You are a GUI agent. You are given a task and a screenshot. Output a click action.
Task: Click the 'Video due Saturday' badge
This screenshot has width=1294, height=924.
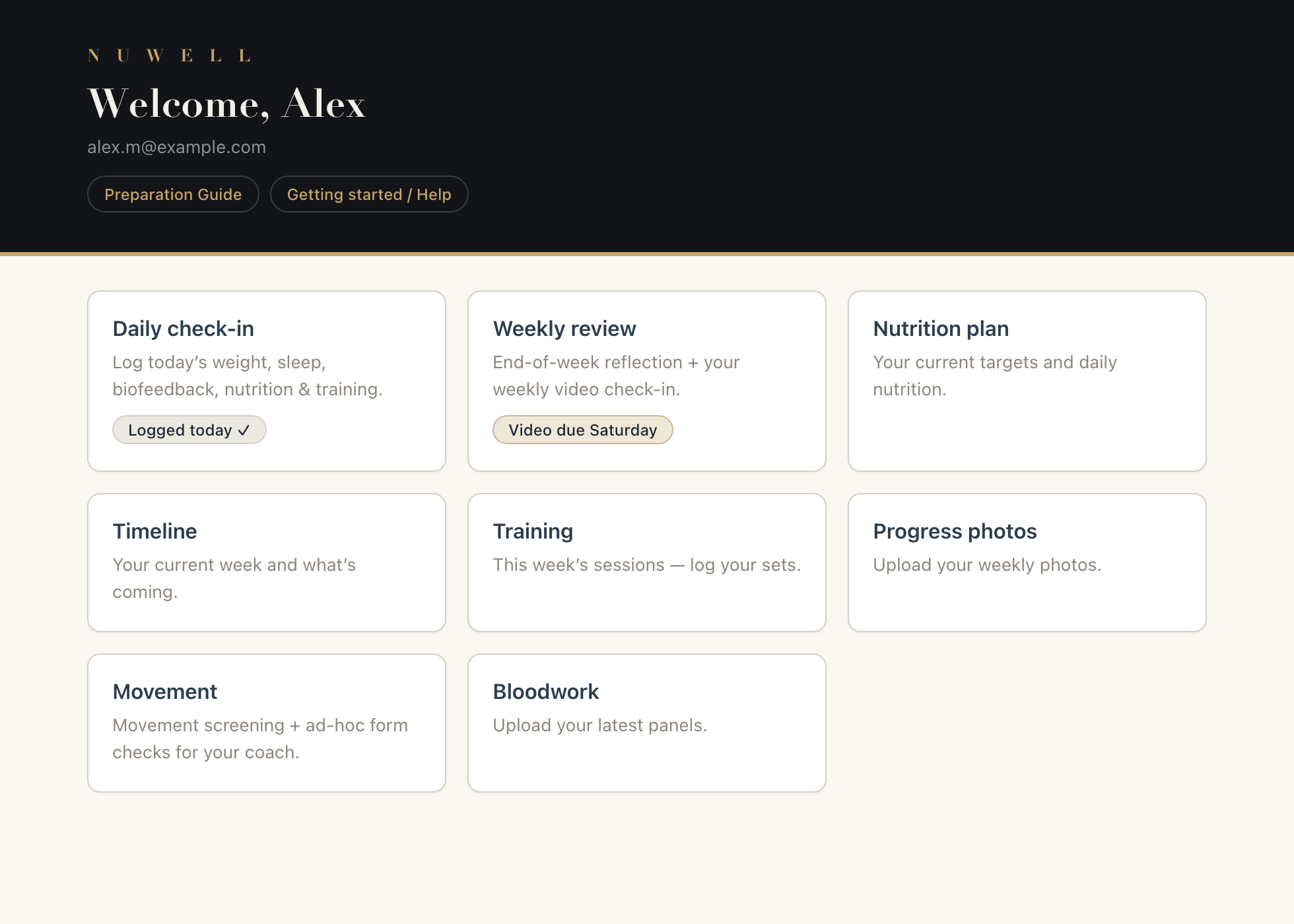coord(583,430)
